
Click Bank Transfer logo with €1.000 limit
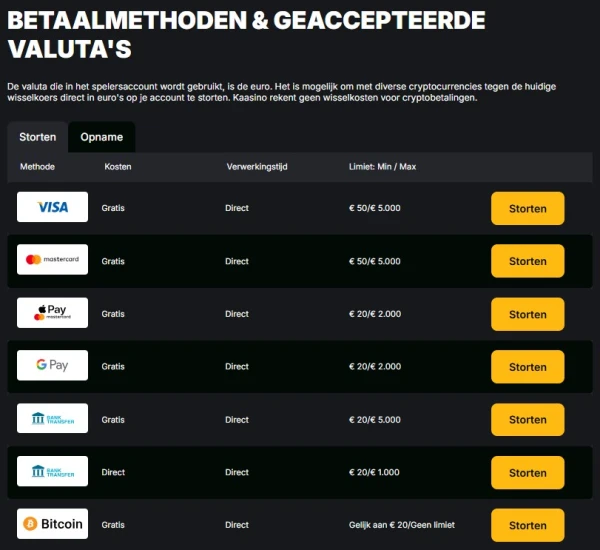(52, 472)
